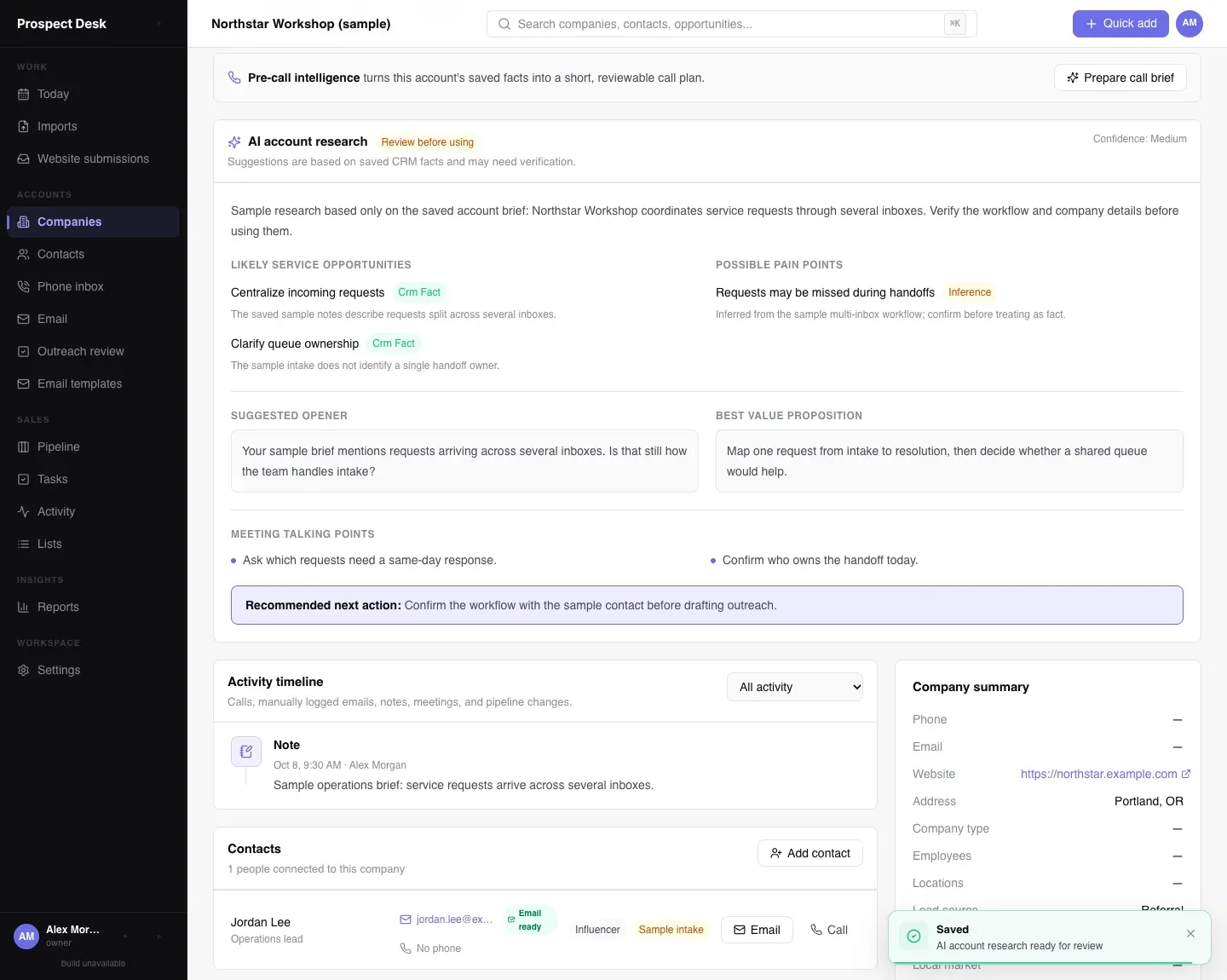This screenshot has width=1227, height=980.
Task: Click the Reports chart icon
Action: pos(24,607)
